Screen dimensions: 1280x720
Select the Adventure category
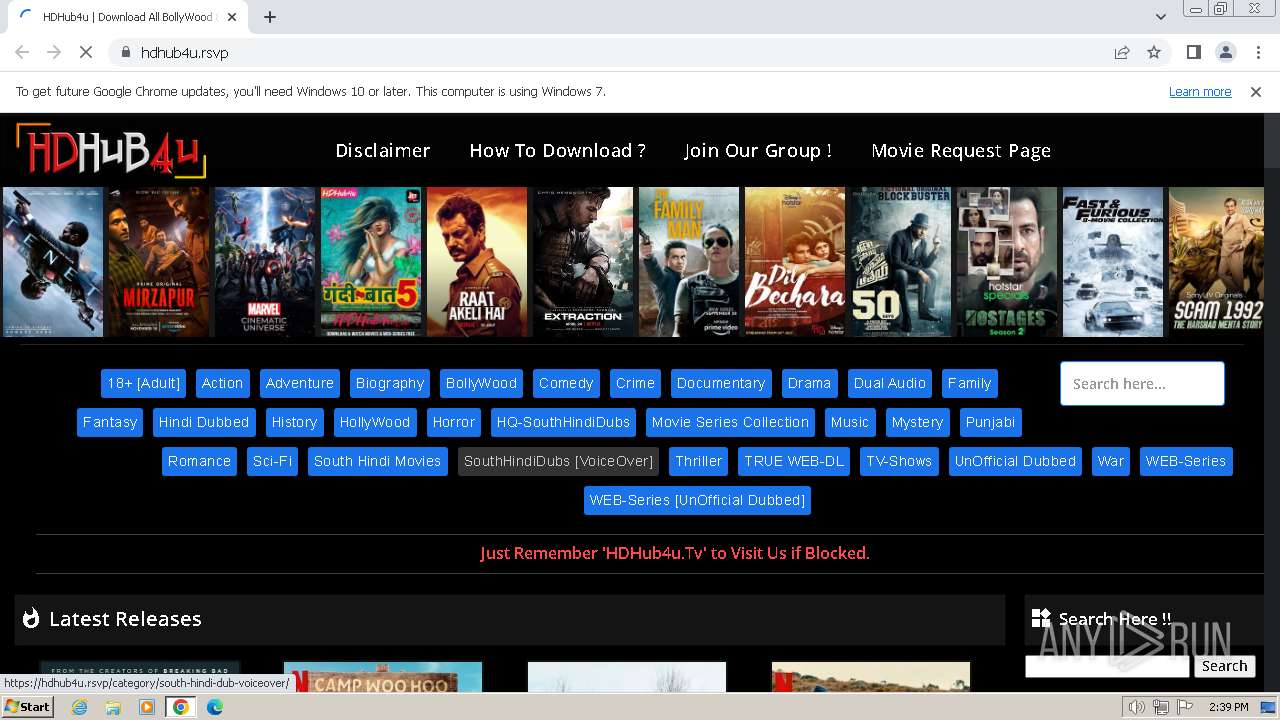(x=300, y=383)
